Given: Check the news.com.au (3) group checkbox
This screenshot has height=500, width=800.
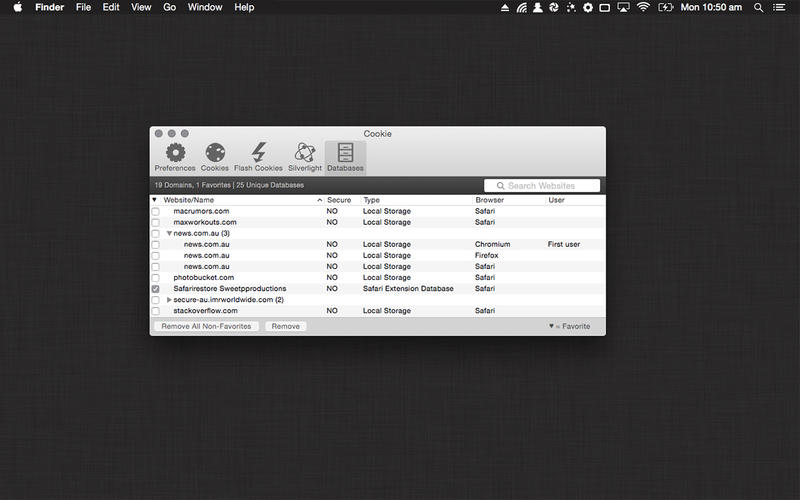Looking at the screenshot, I should (x=156, y=234).
